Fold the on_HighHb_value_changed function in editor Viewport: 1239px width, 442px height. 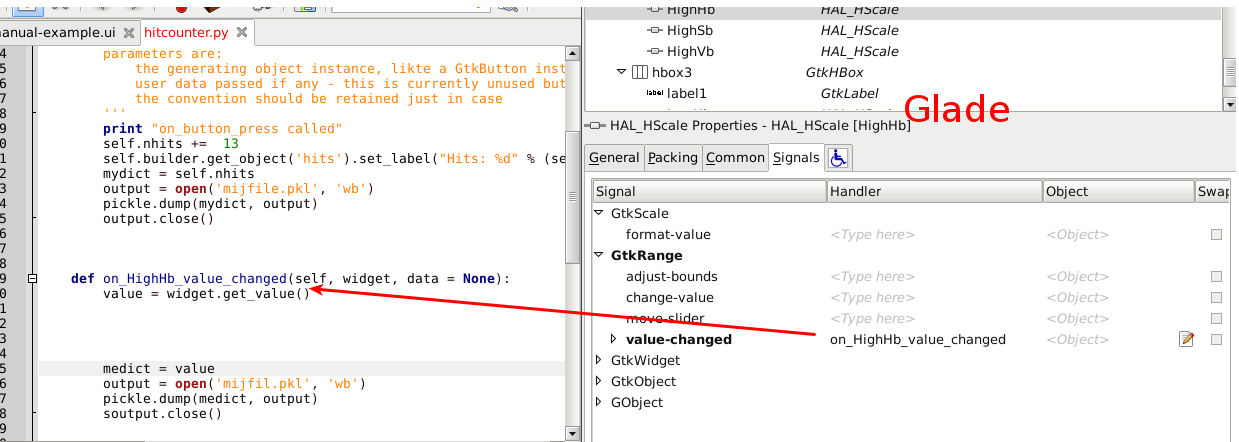(x=33, y=279)
